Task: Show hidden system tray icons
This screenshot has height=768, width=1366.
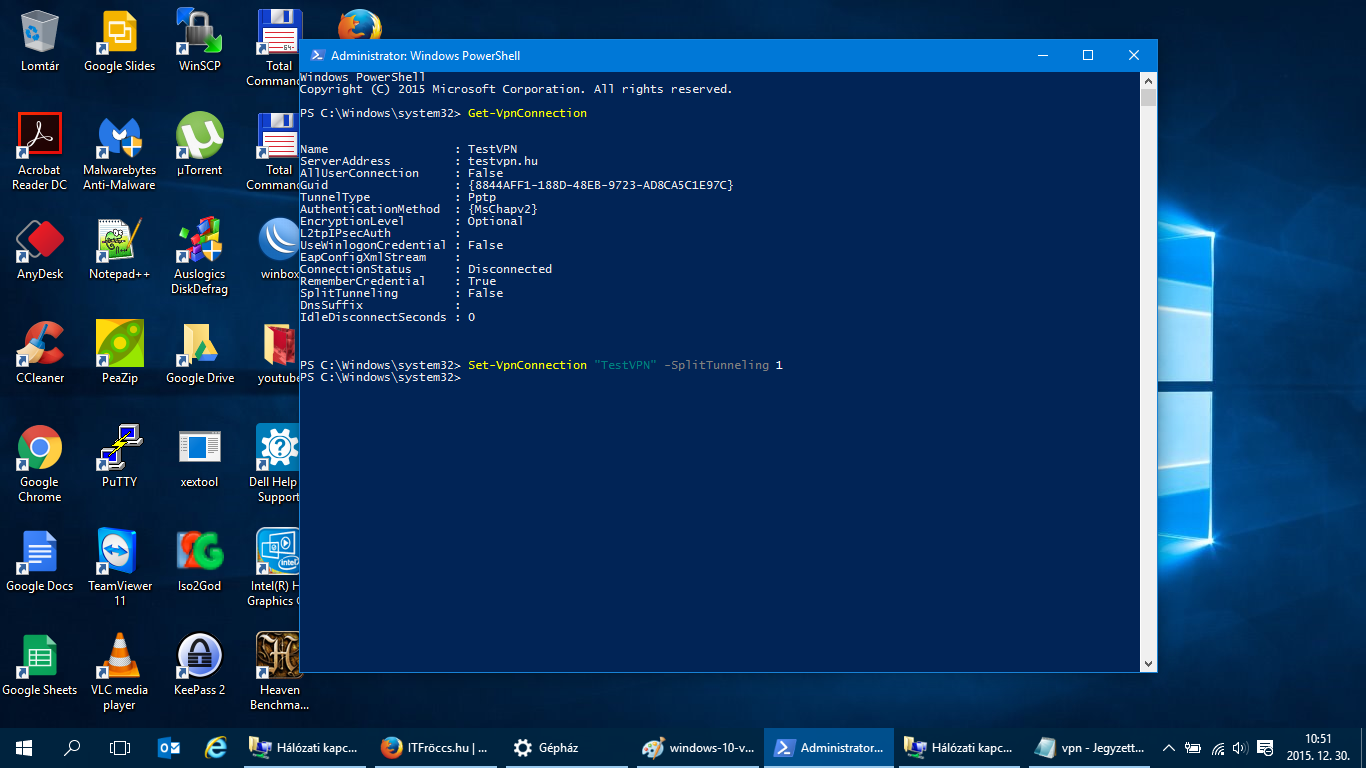Action: (1168, 747)
